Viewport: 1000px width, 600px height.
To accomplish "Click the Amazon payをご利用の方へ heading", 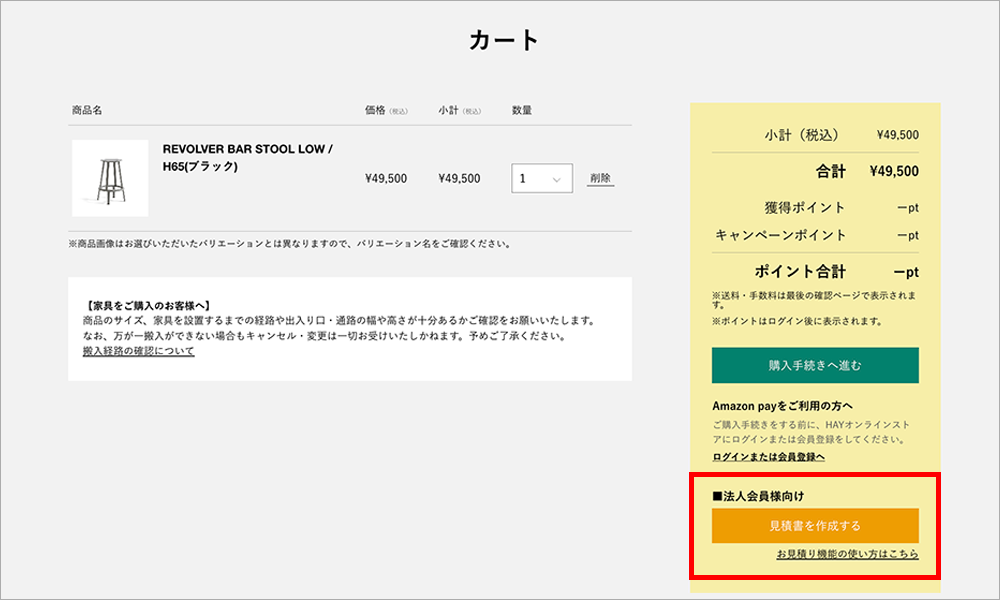I will (782, 406).
